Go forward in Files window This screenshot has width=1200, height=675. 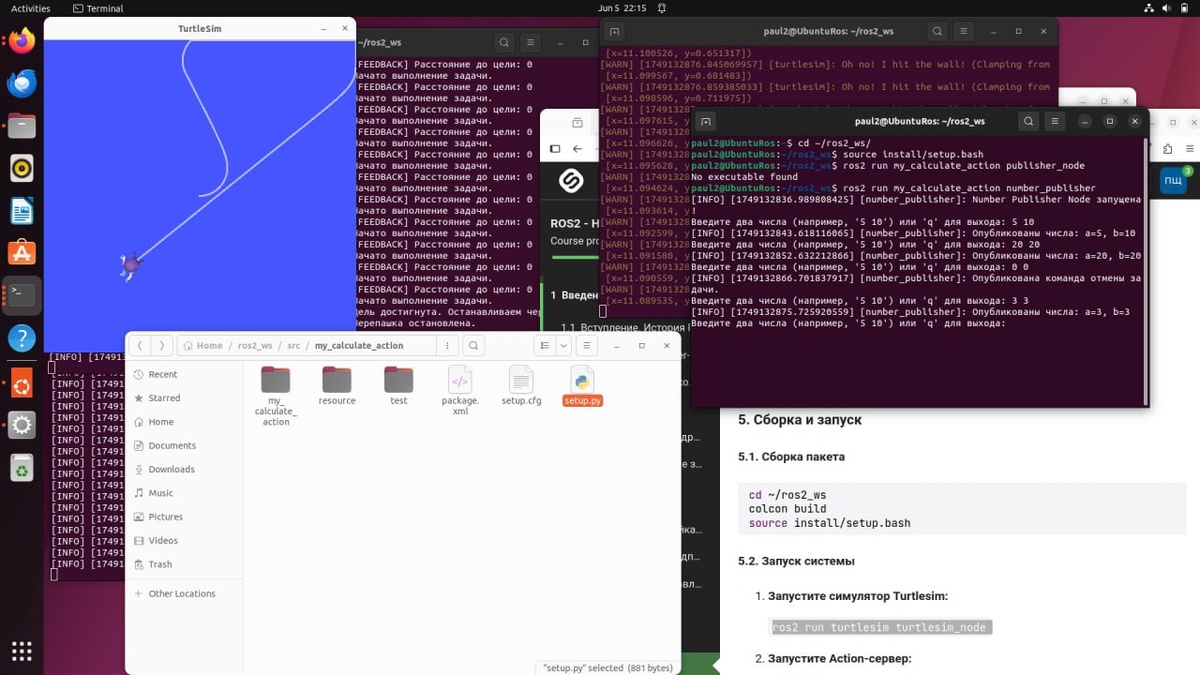click(x=161, y=345)
